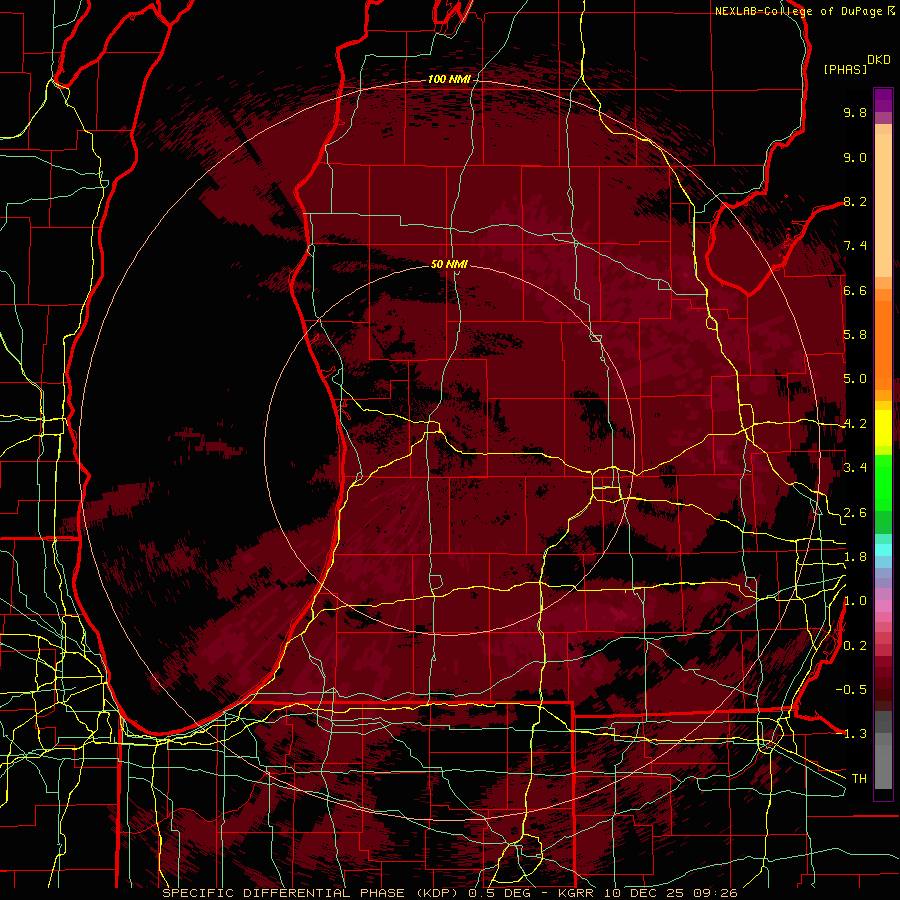
Task: Click the 3.4 value on the color scale
Action: tap(855, 468)
